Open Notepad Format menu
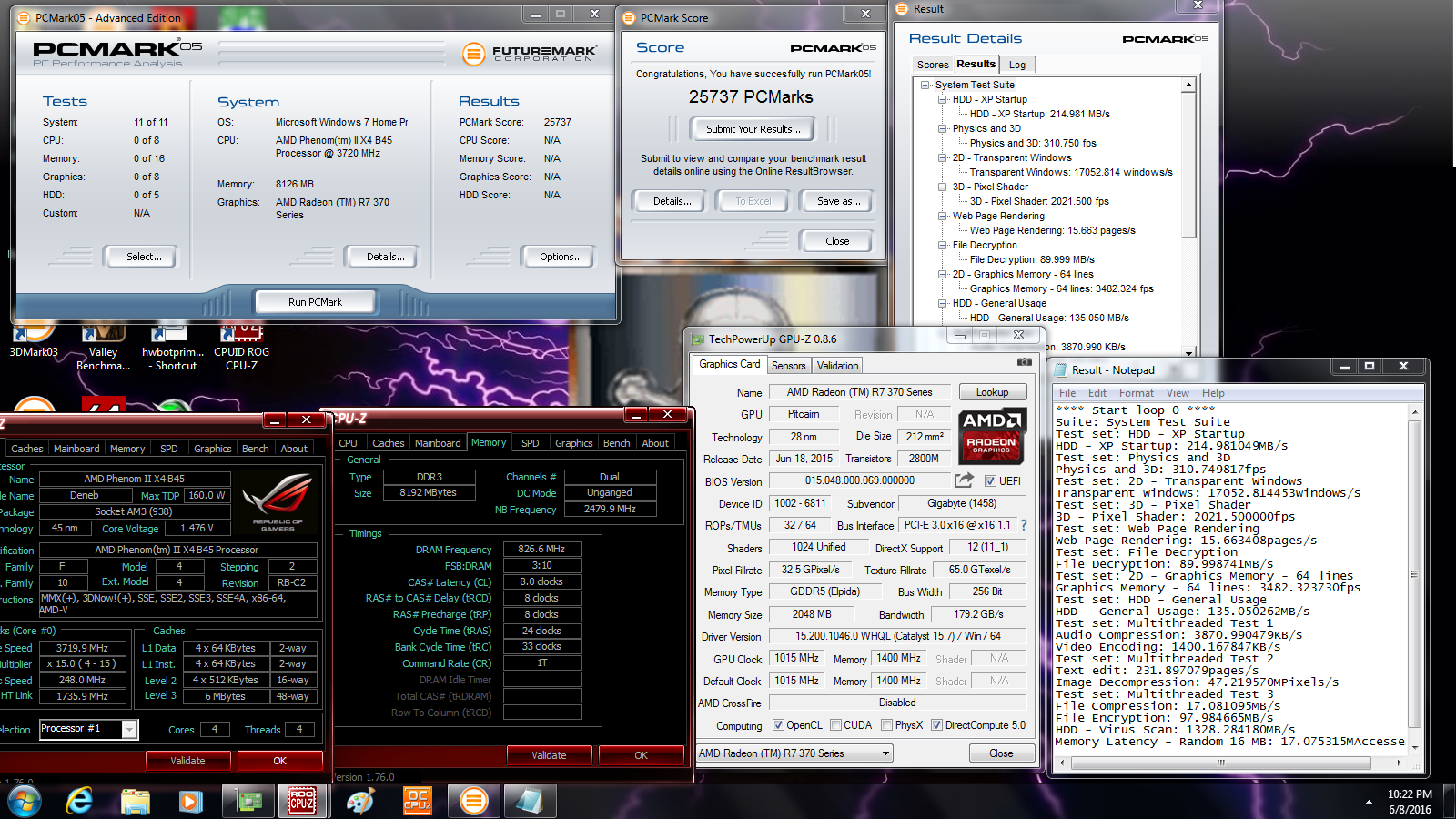The height and width of the screenshot is (819, 1456). pos(1136,393)
